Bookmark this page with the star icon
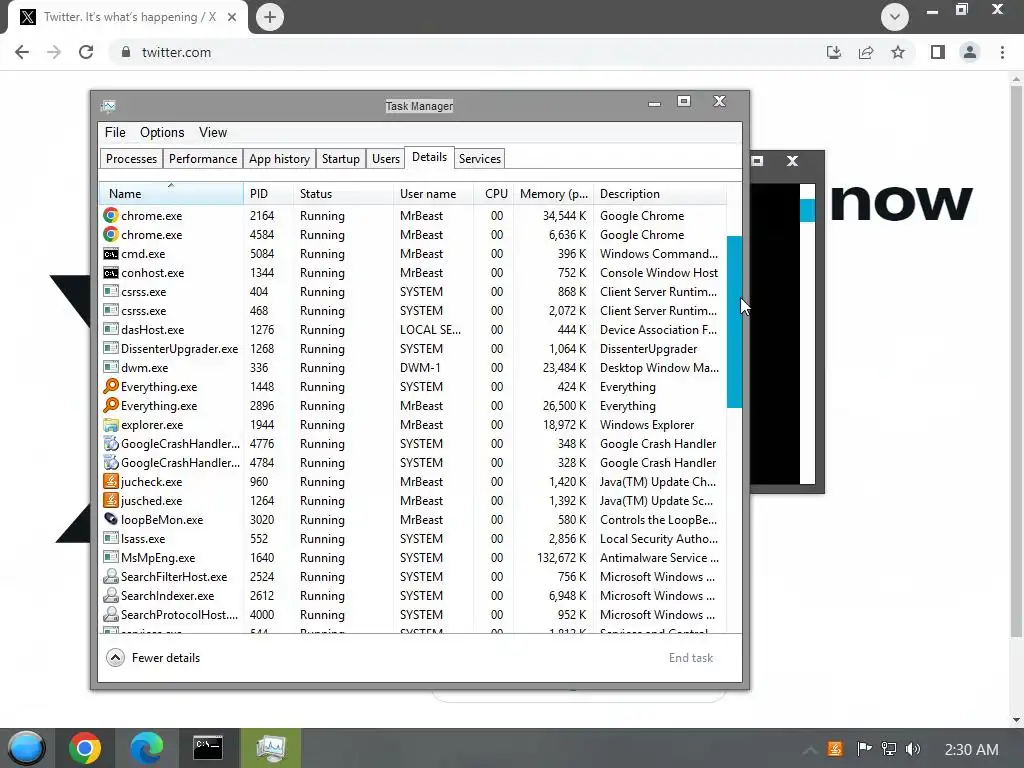This screenshot has width=1024, height=768. [x=898, y=52]
